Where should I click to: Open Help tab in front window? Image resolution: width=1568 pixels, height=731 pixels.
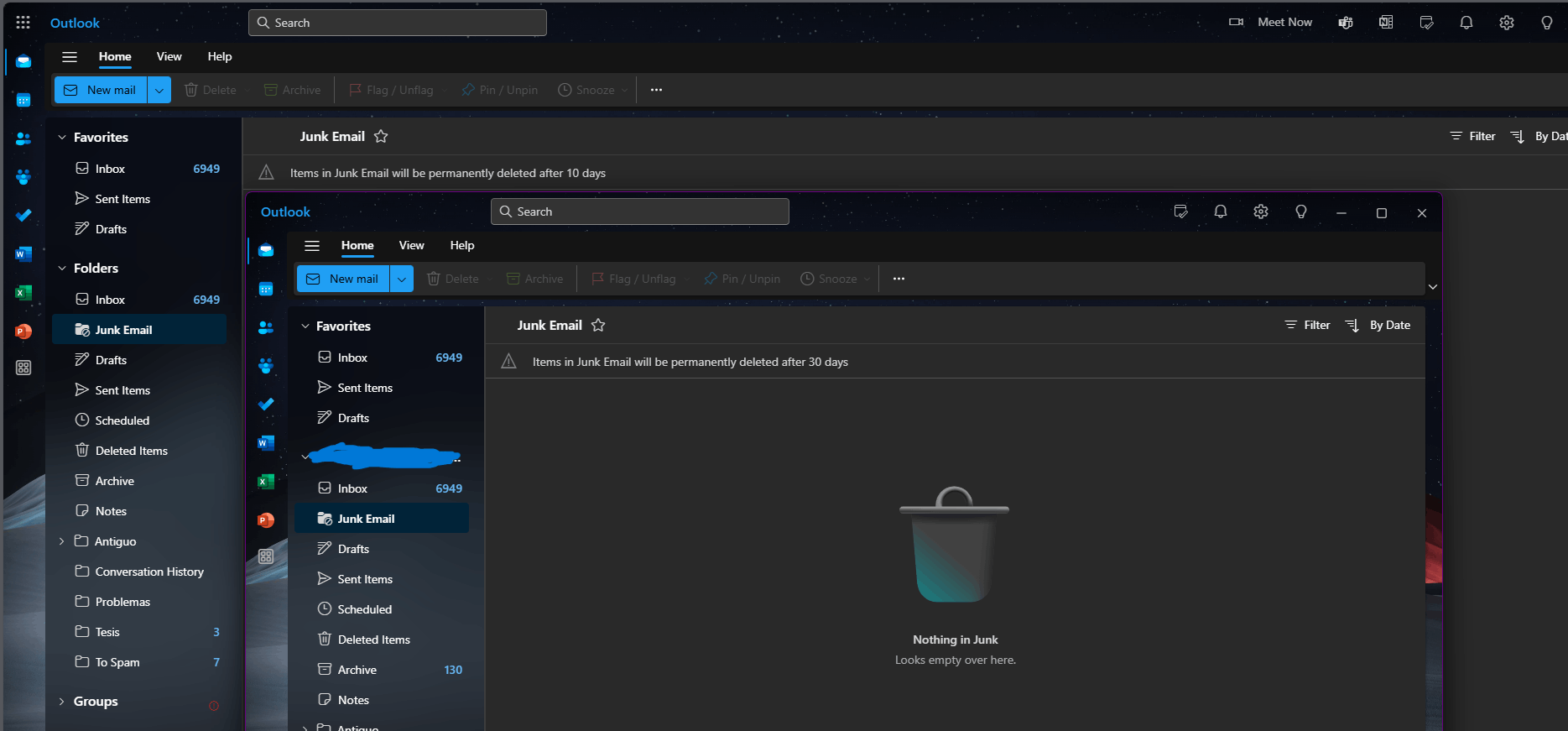(x=462, y=245)
